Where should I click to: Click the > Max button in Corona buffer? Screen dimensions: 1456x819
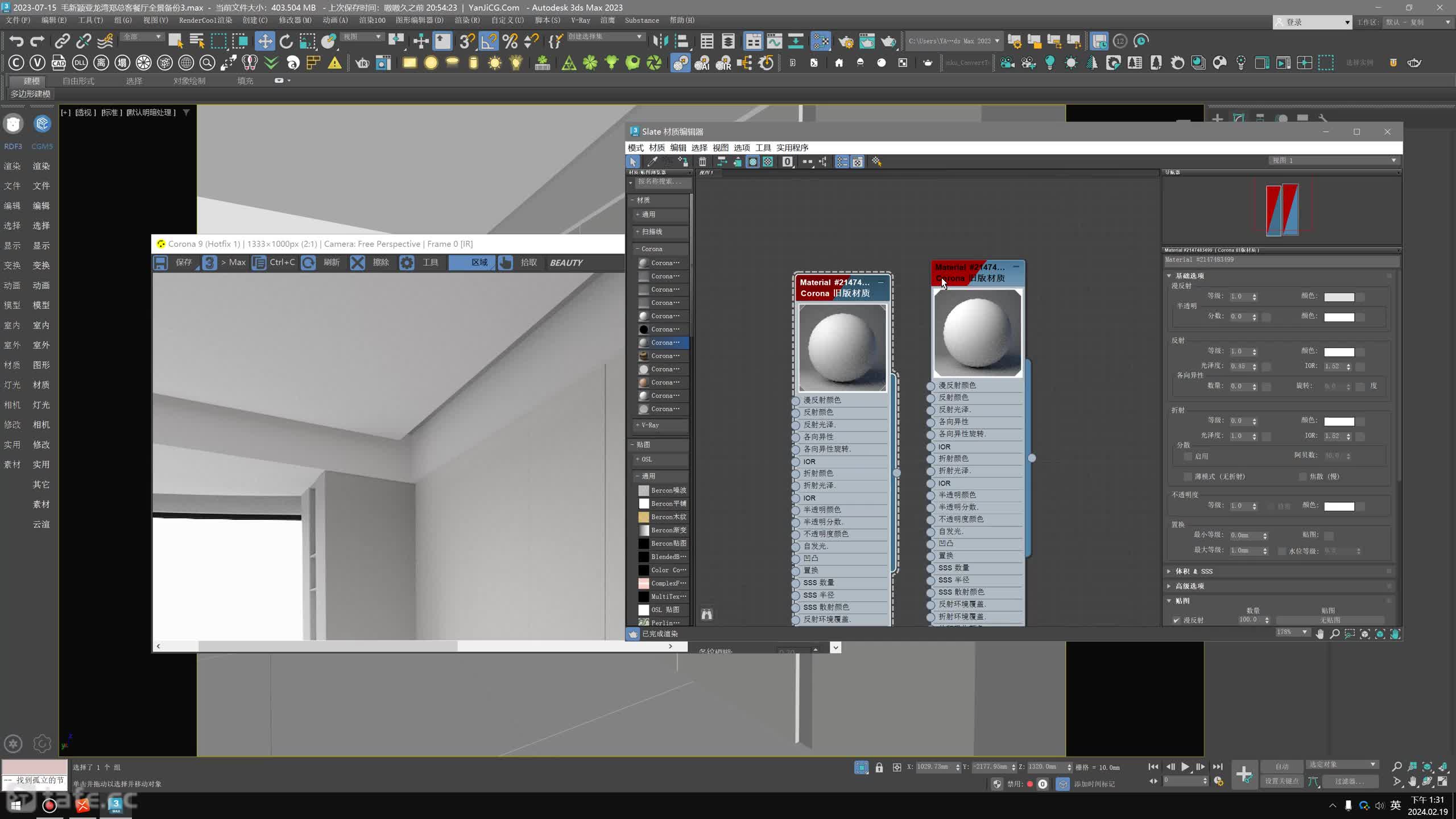(x=226, y=262)
